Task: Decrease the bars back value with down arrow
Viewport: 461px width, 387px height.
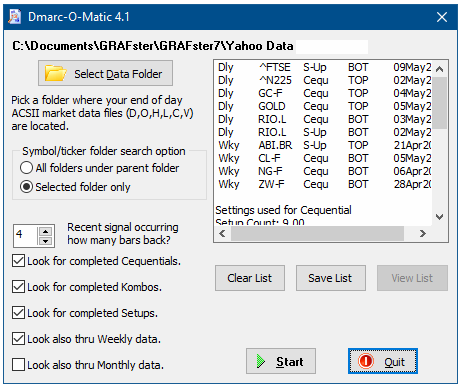Action: coord(45,241)
